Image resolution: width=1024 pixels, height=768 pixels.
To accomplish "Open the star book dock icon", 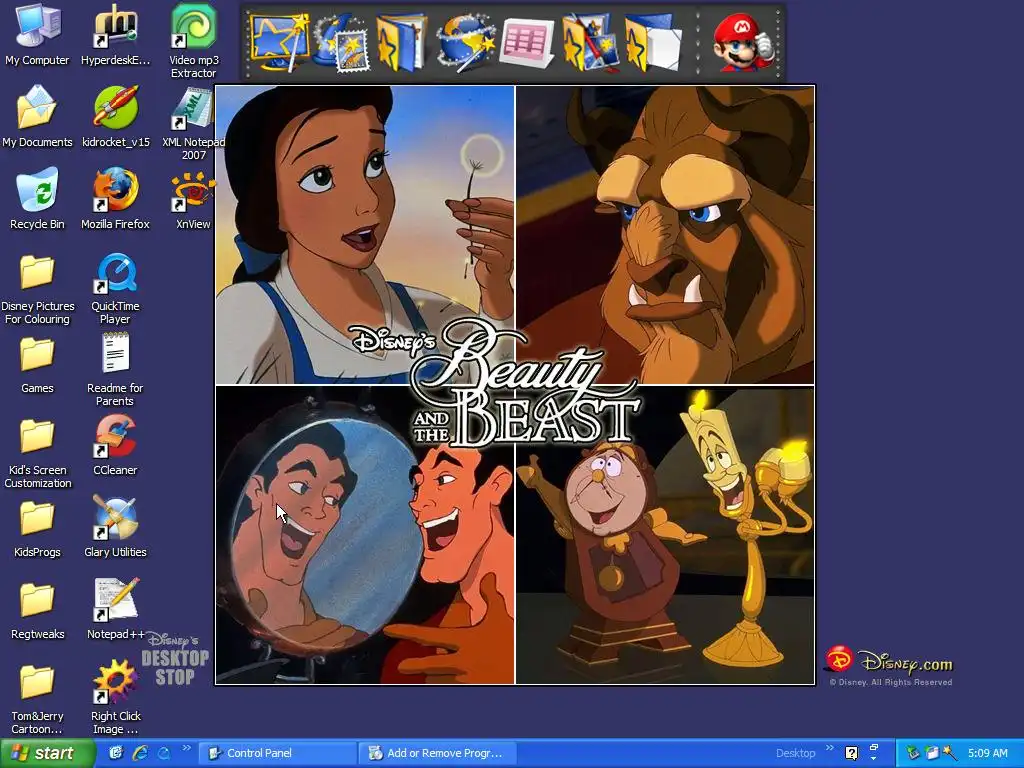I will 401,42.
